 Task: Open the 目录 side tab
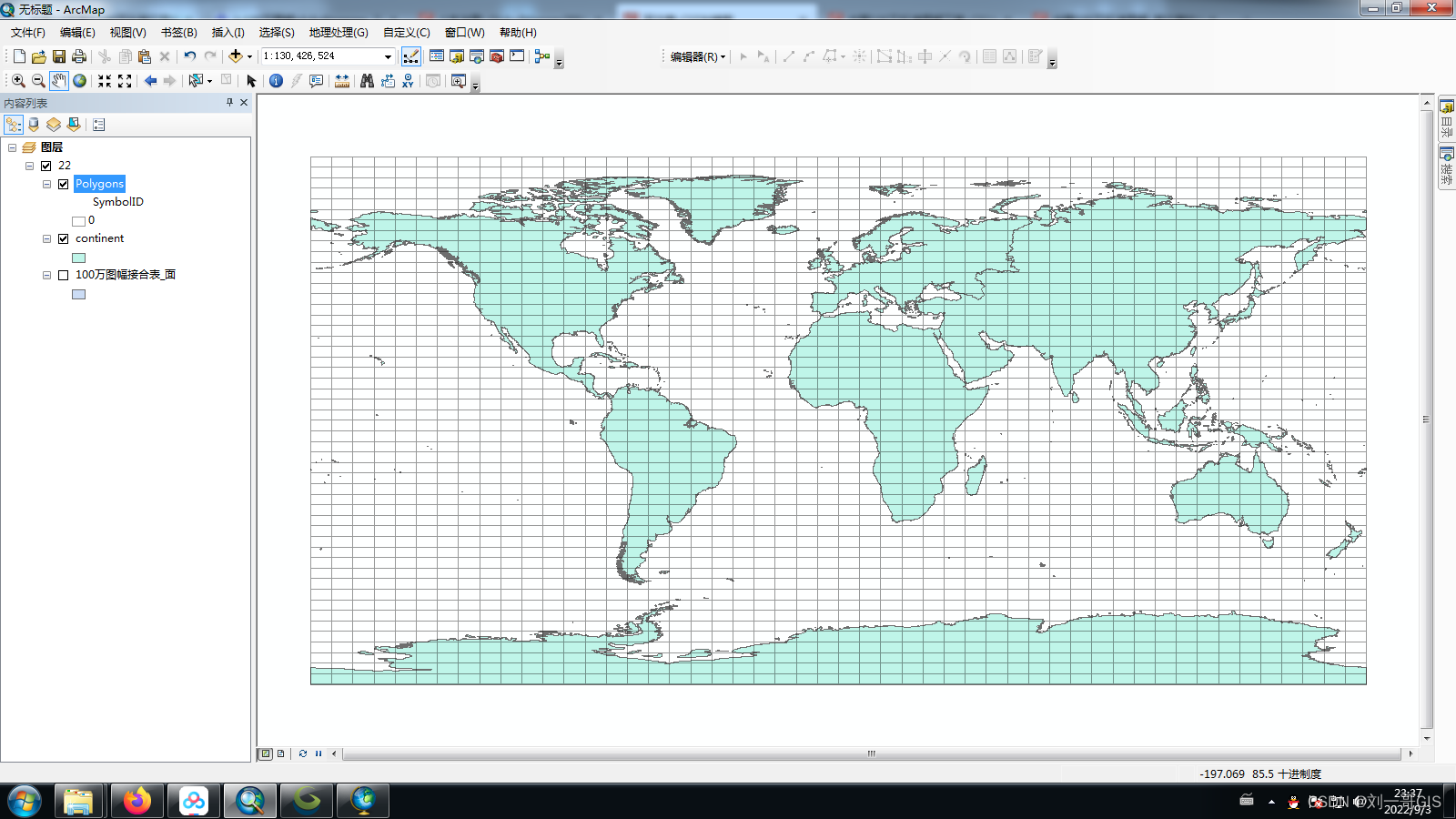coord(1446,118)
